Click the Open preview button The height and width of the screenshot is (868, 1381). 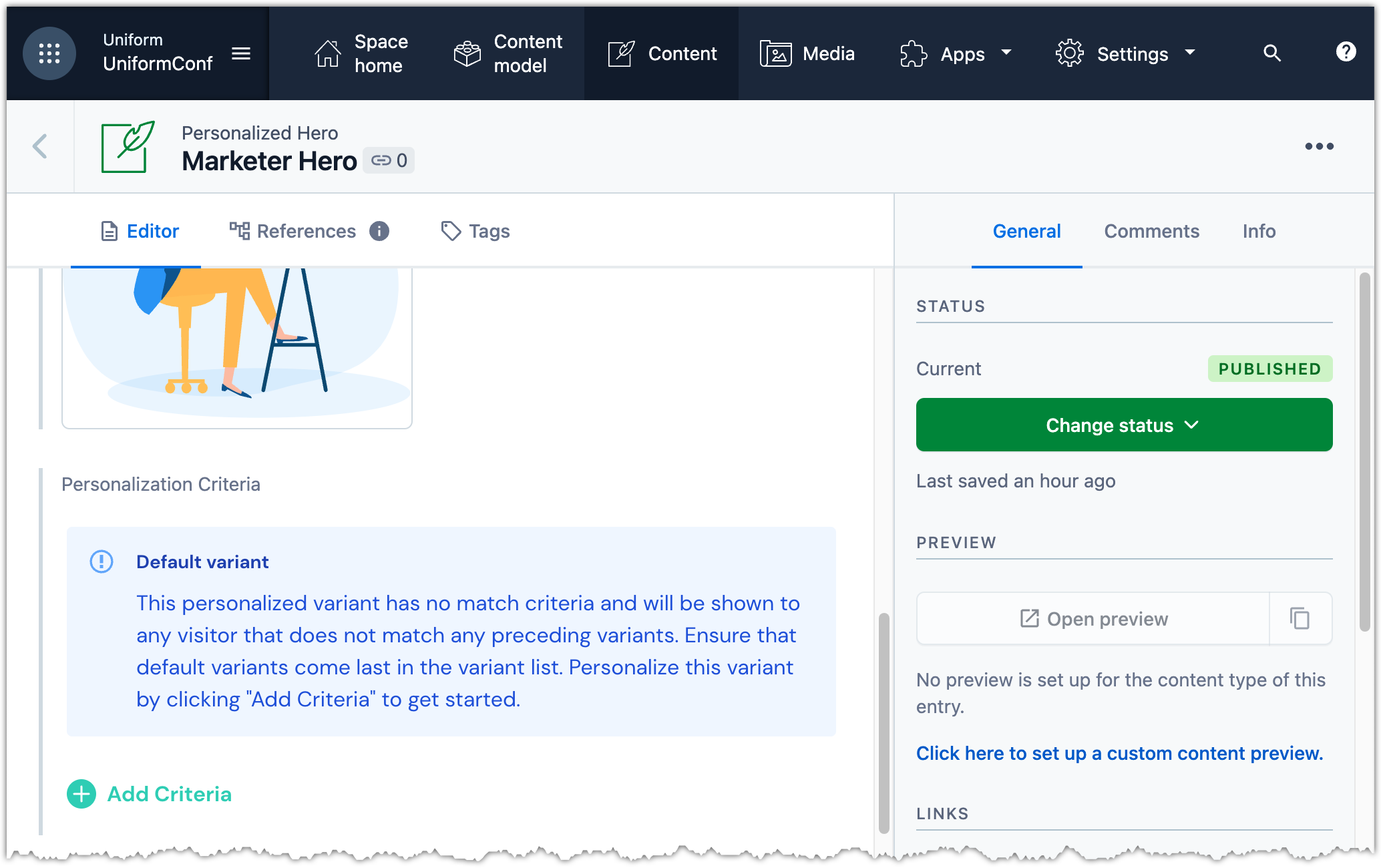[1093, 619]
